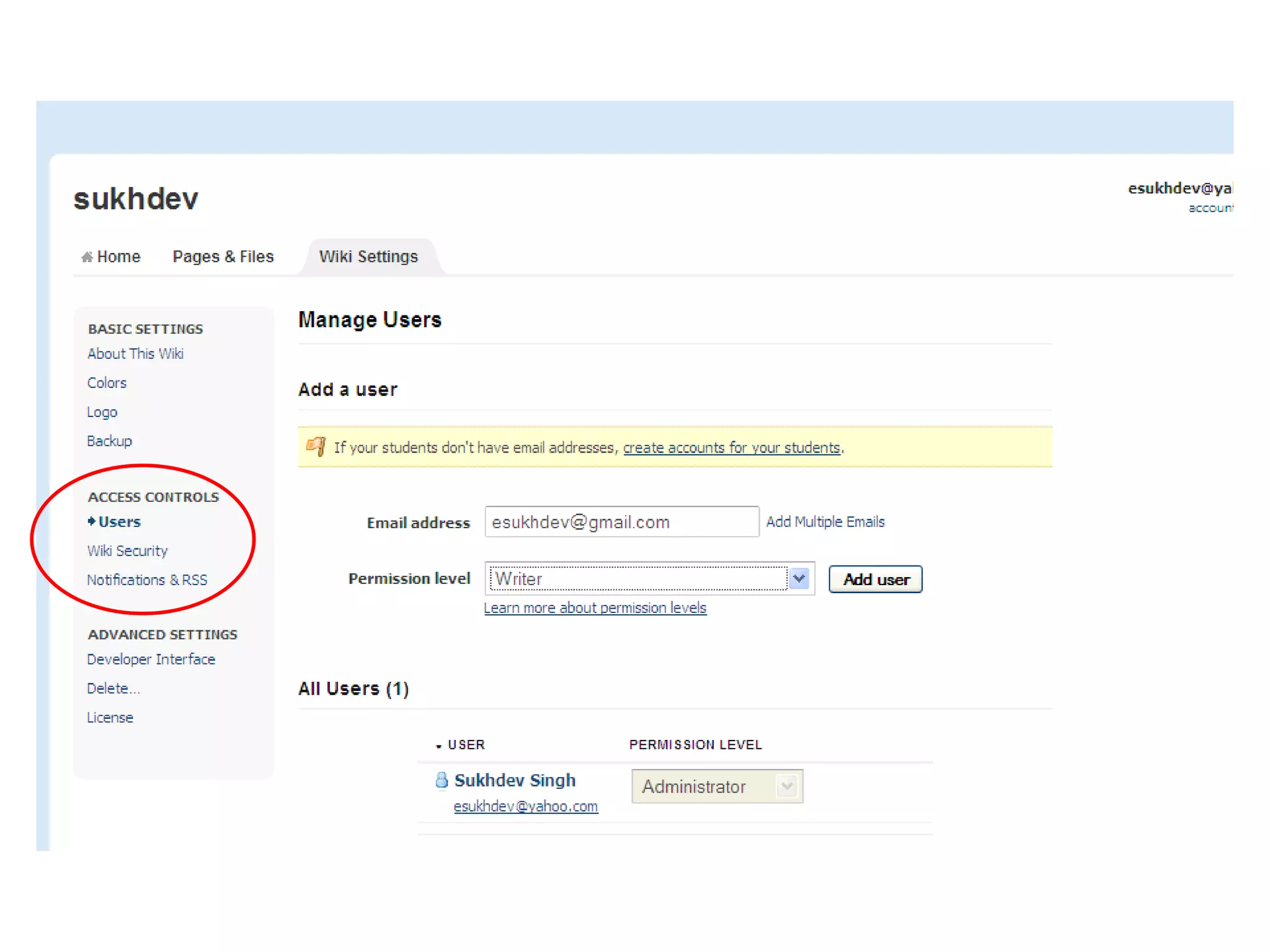The height and width of the screenshot is (952, 1270).
Task: Click the tip icon in yellow notice
Action: coord(316,446)
